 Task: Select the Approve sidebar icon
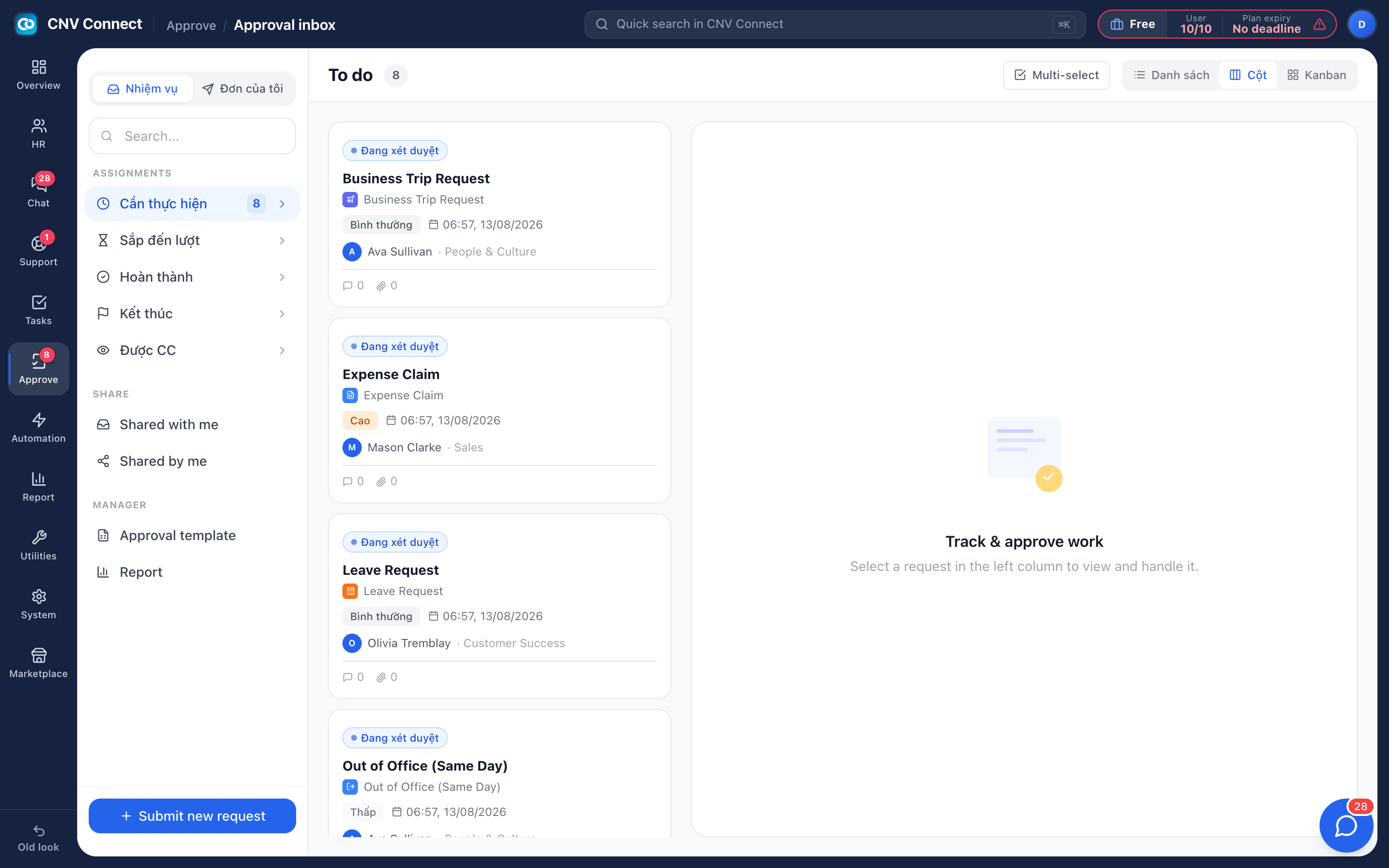[39, 369]
